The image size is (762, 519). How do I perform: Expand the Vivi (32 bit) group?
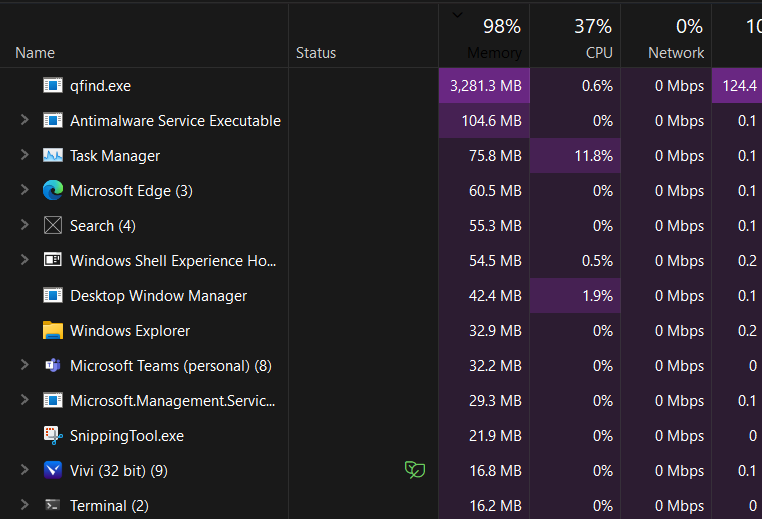[x=24, y=469]
